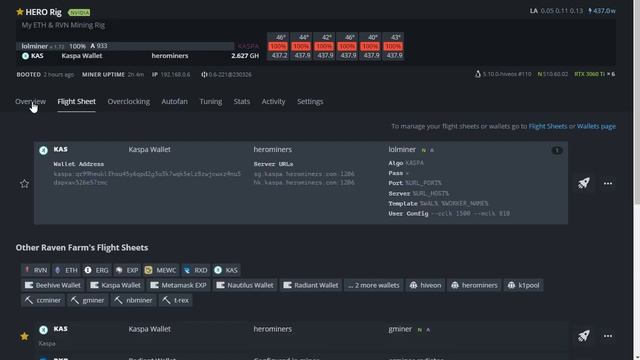Go to the Tuning tab
640x360 pixels.
[211, 102]
